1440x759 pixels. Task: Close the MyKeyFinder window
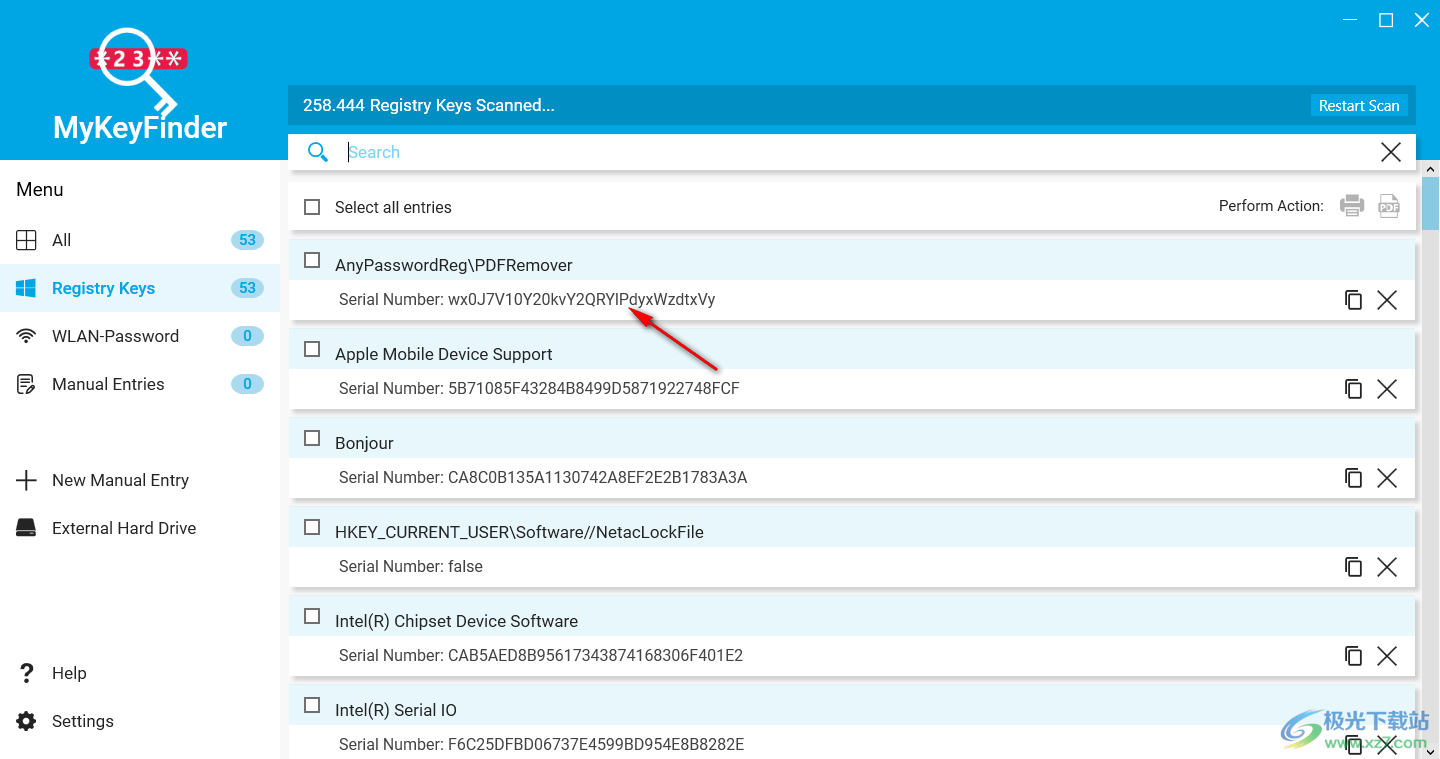click(x=1422, y=20)
